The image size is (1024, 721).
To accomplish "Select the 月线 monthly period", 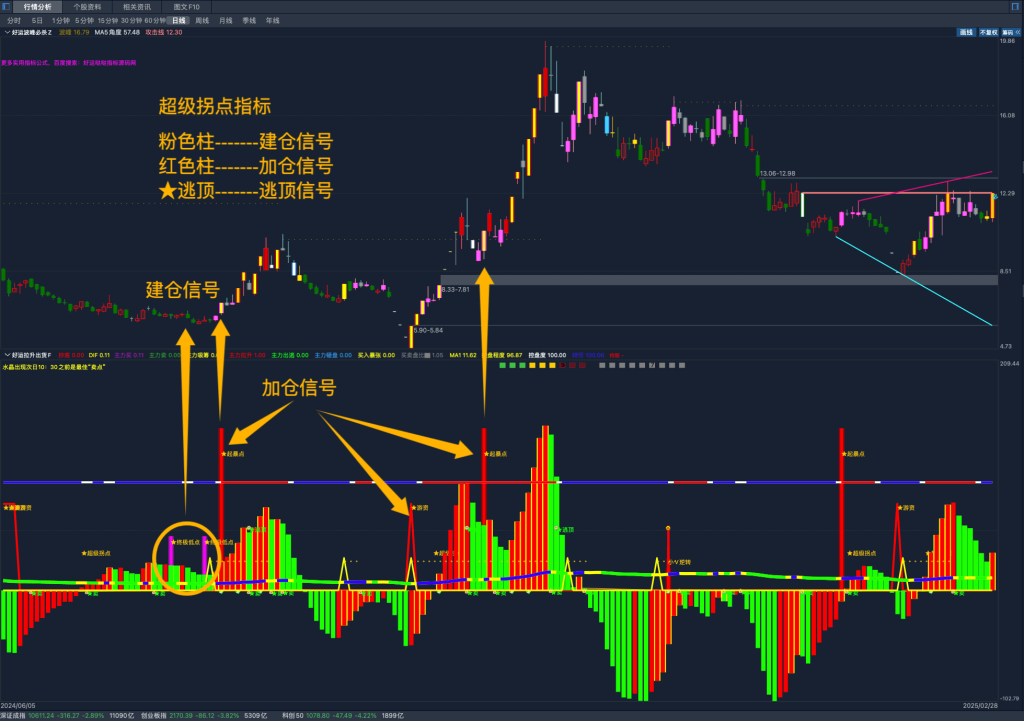I will [226, 21].
